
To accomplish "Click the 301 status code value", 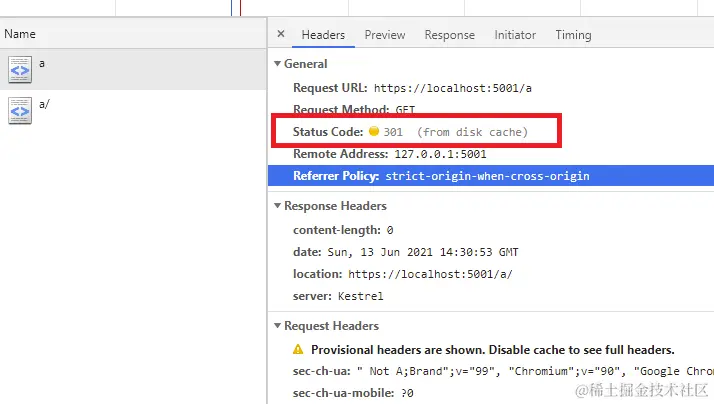I will (x=393, y=132).
